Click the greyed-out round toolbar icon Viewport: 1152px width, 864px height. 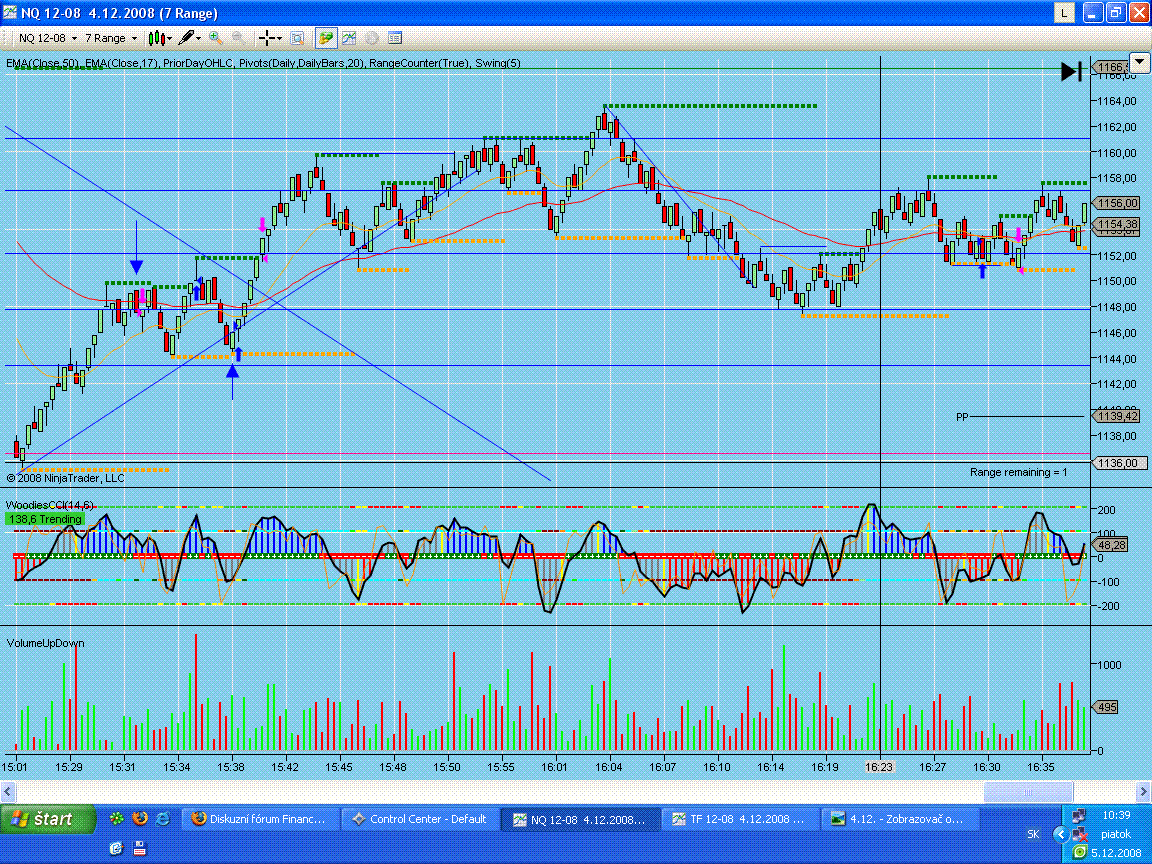coord(372,38)
